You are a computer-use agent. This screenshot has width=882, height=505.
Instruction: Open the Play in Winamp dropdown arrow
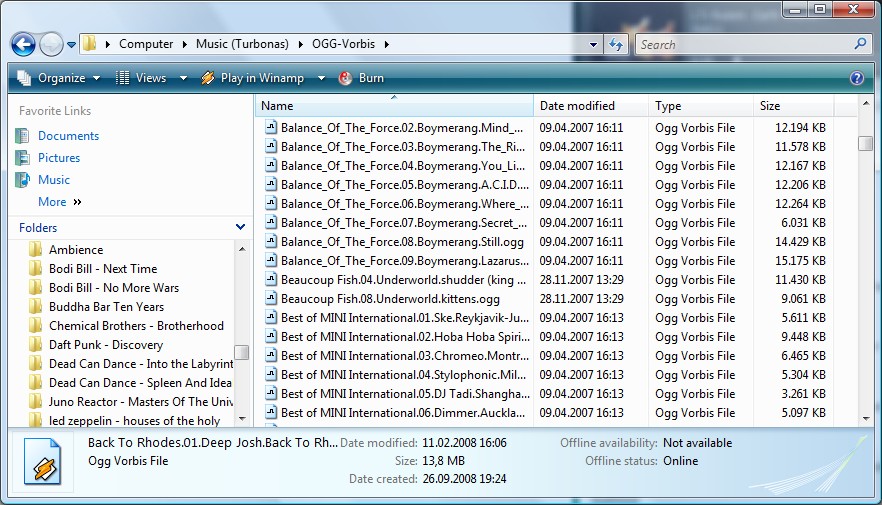[x=321, y=78]
